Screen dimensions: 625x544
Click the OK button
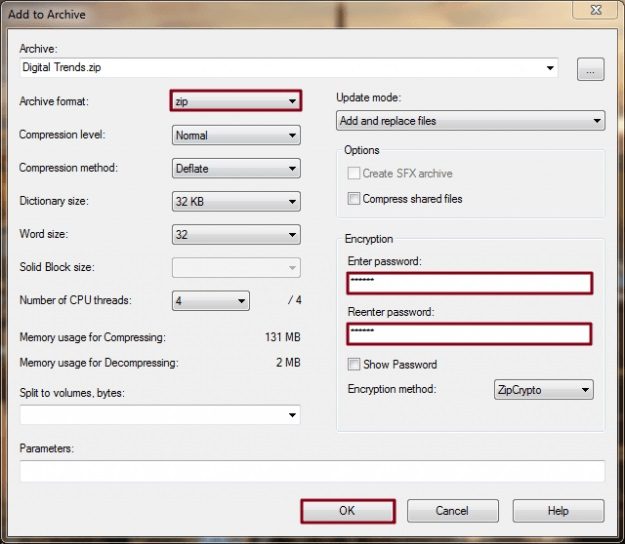coord(347,511)
